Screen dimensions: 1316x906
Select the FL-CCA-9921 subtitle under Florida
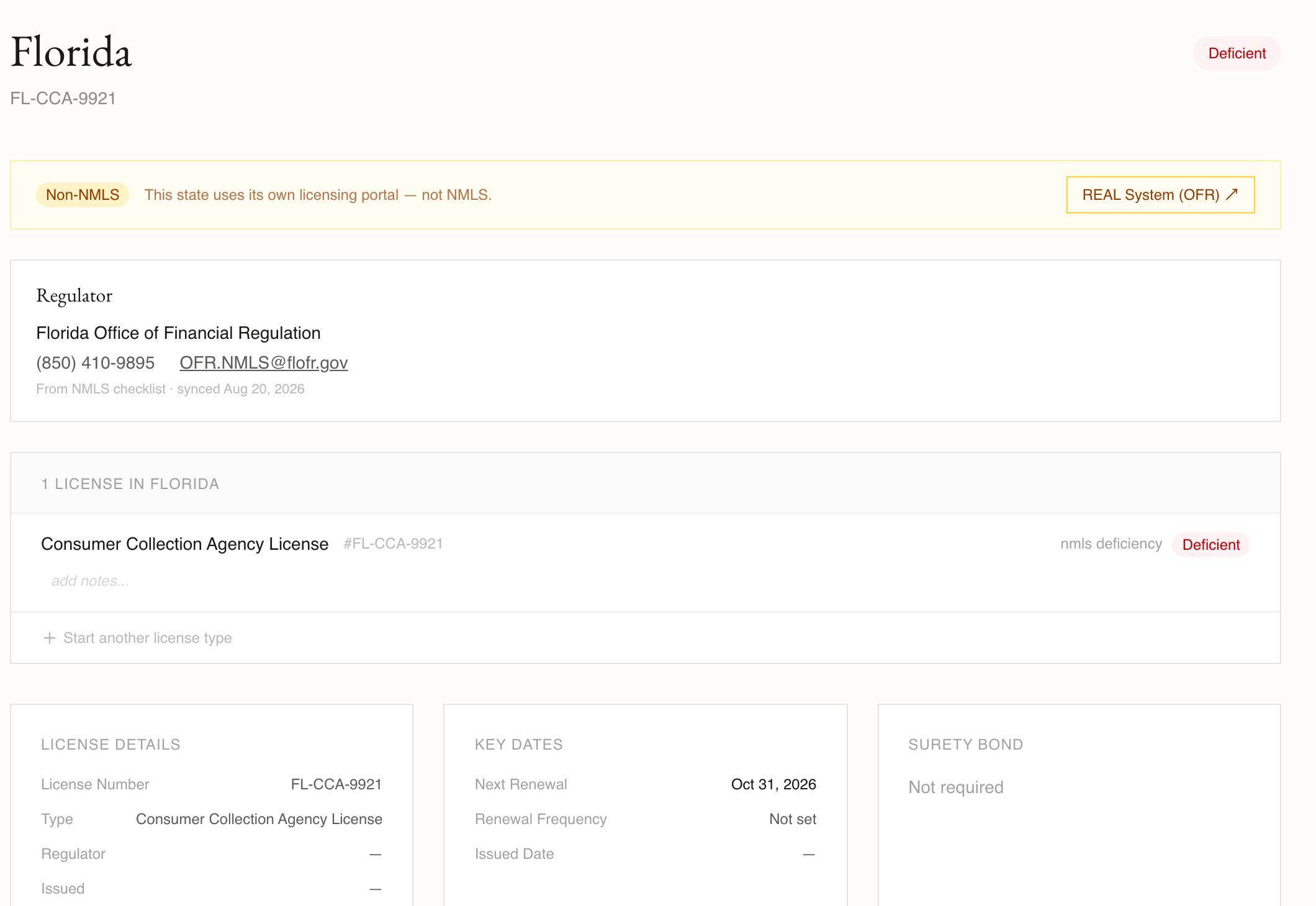[63, 99]
